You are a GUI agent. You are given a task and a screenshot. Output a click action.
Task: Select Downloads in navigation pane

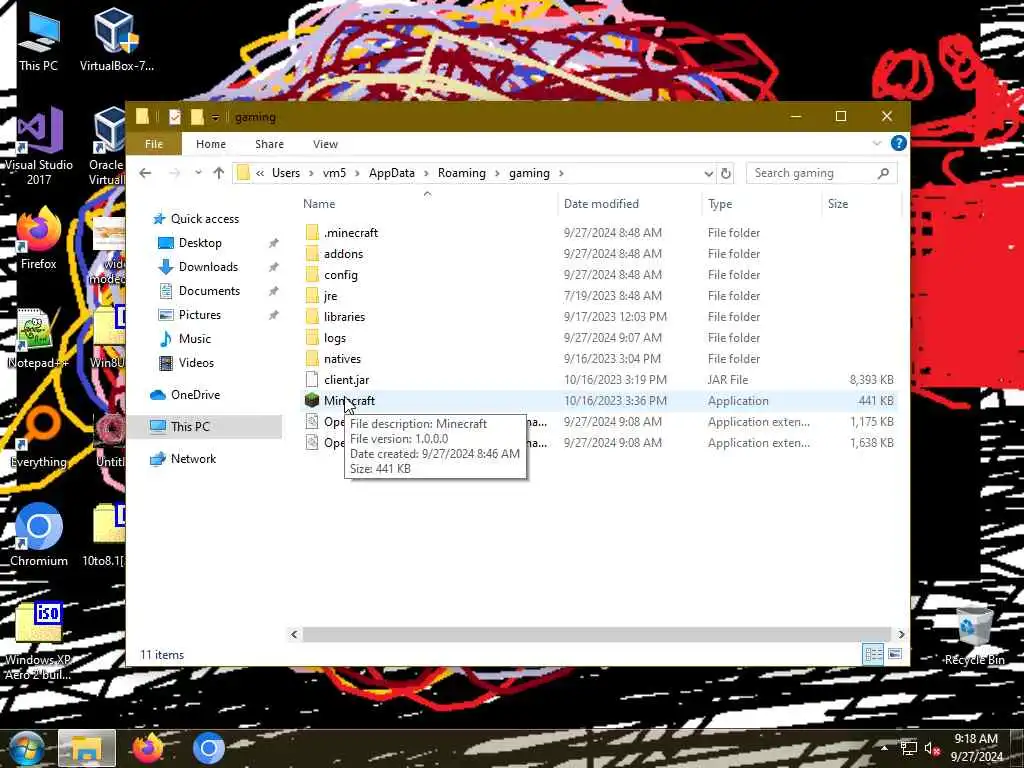point(208,267)
